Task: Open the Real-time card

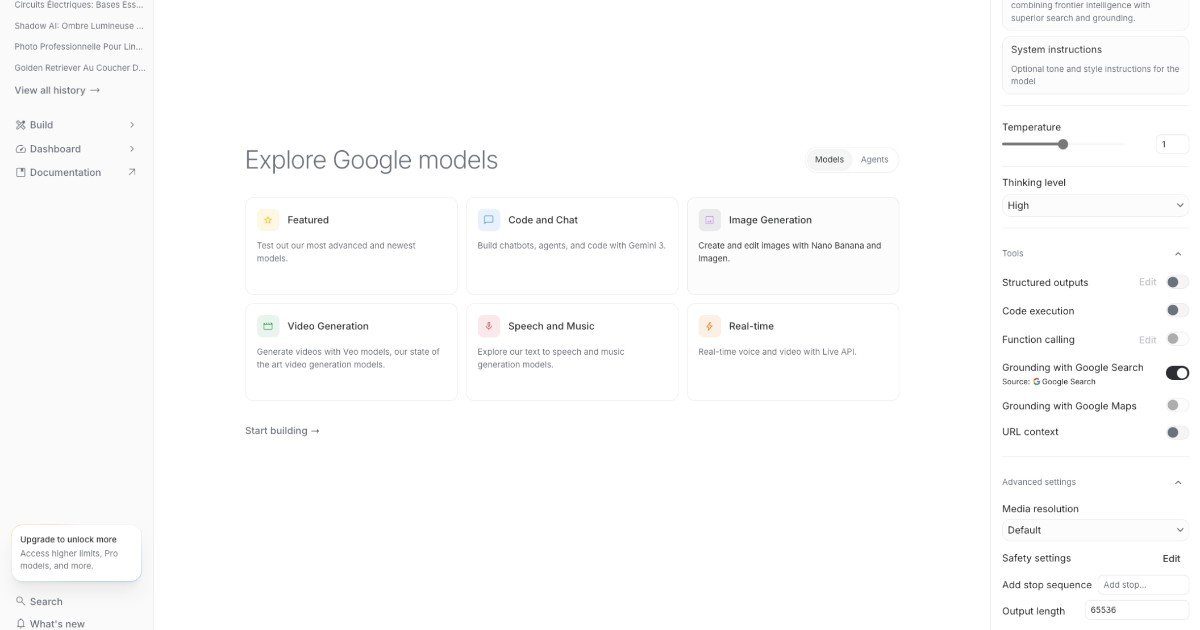Action: [x=793, y=352]
